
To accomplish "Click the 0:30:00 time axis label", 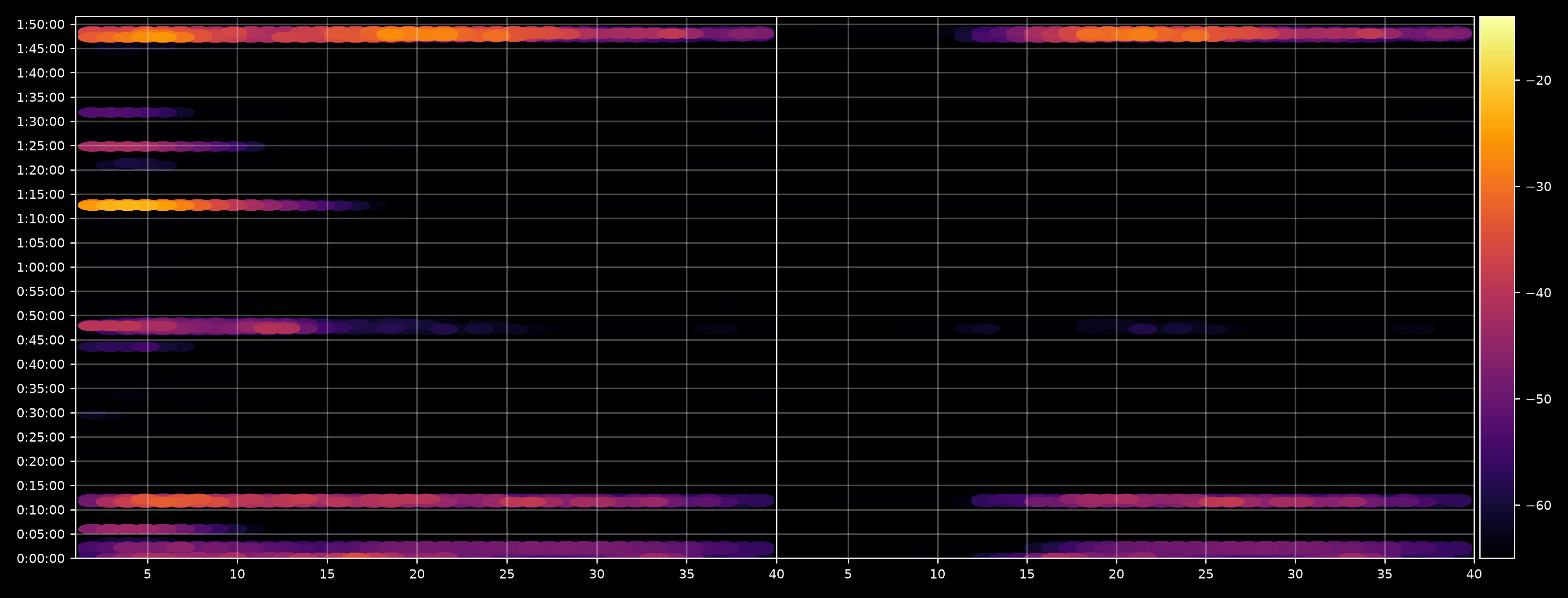I will click(x=40, y=413).
